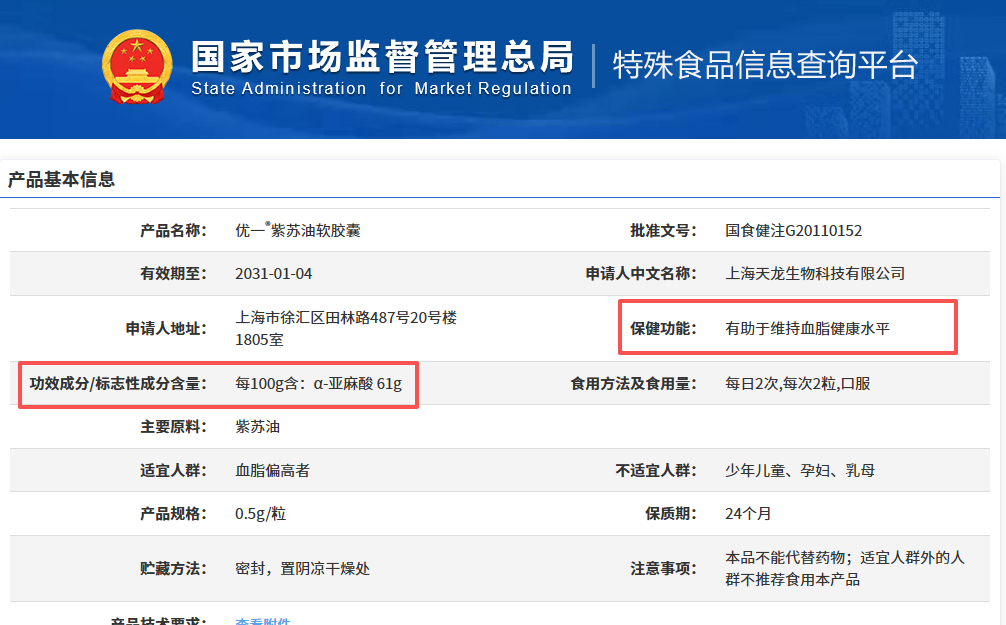Click the 有效期至 label
Viewport: 1006px width, 625px height.
pyautogui.click(x=173, y=273)
